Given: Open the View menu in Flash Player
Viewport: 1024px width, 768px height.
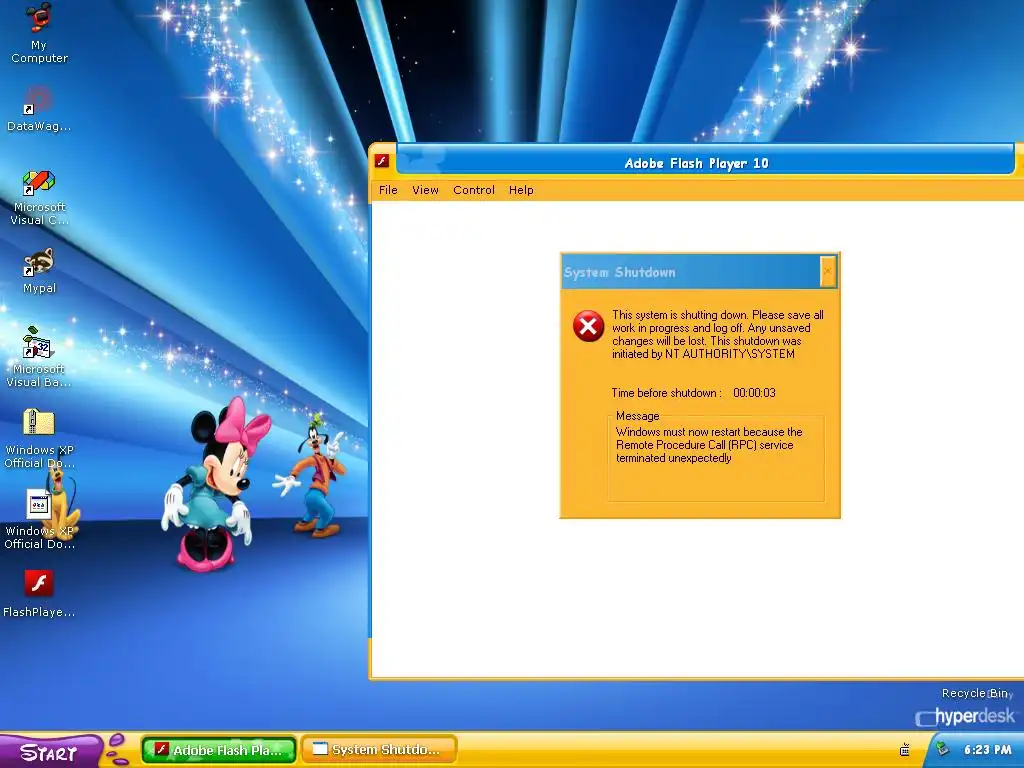Looking at the screenshot, I should tap(425, 190).
